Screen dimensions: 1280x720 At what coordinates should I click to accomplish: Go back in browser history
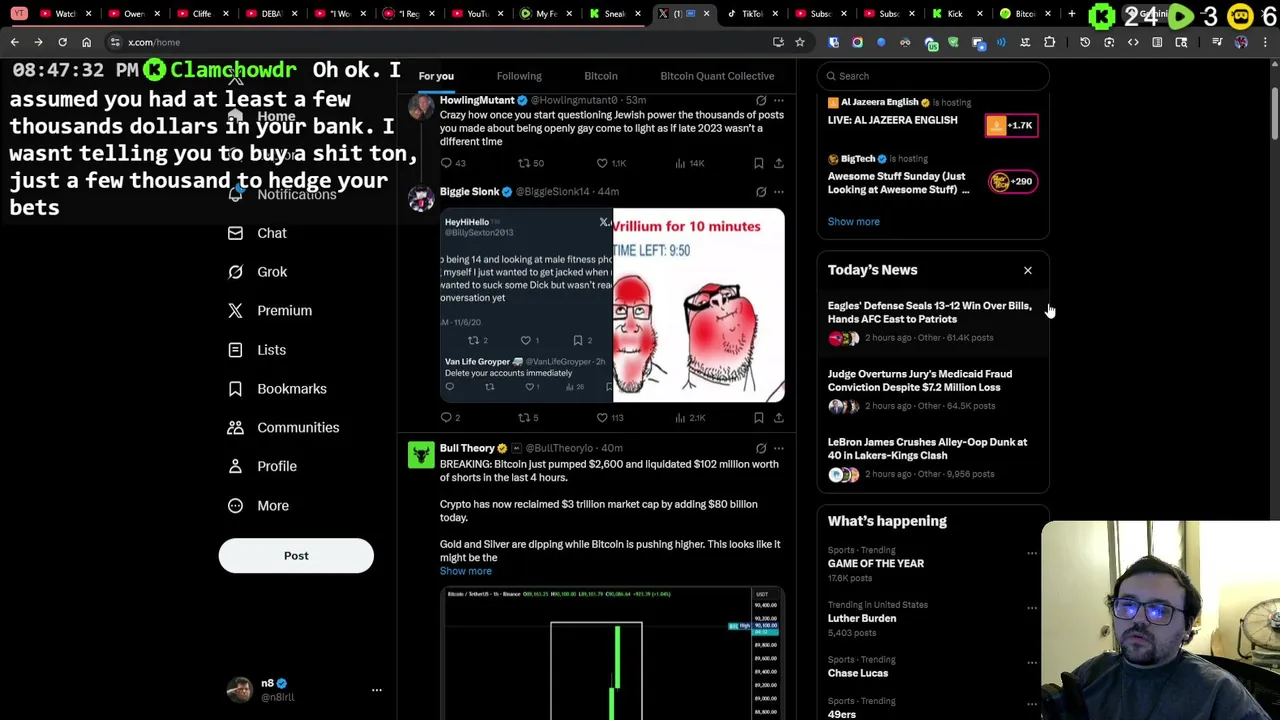14,42
